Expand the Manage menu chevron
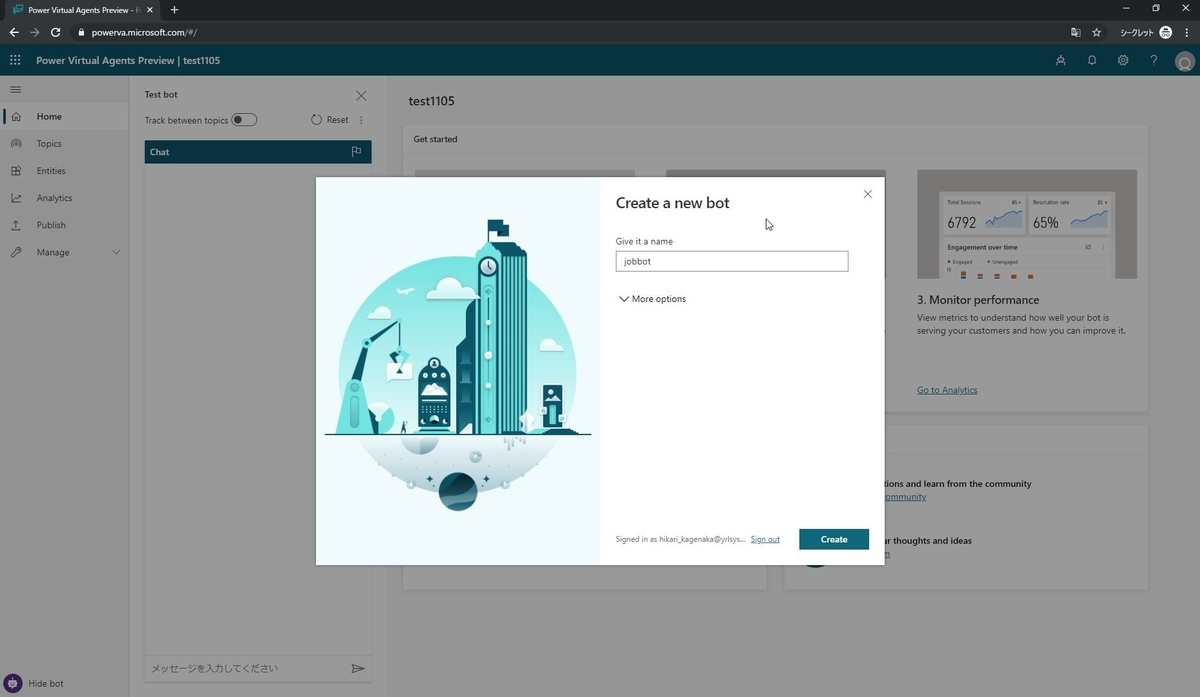Image resolution: width=1200 pixels, height=697 pixels. [x=116, y=252]
